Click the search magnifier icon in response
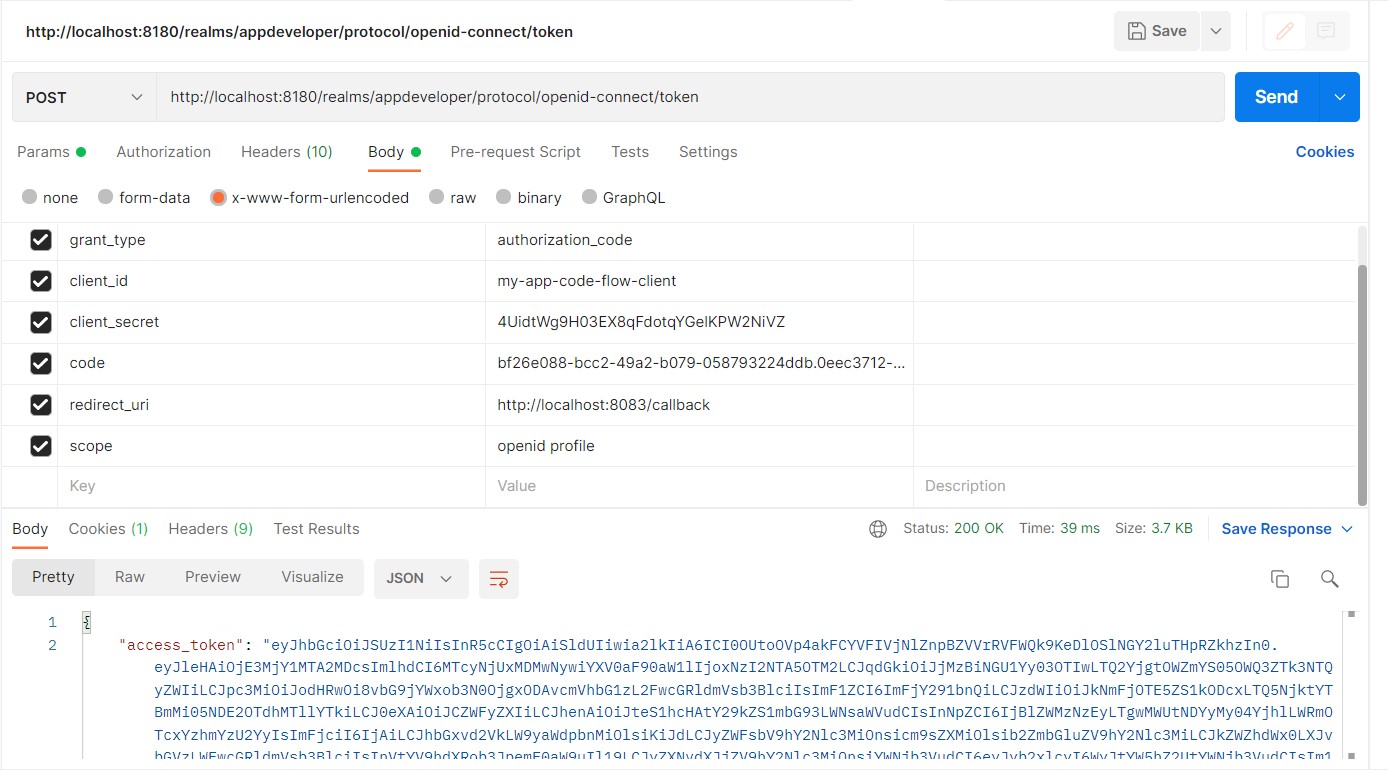Viewport: 1388px width, 773px height. [x=1329, y=578]
